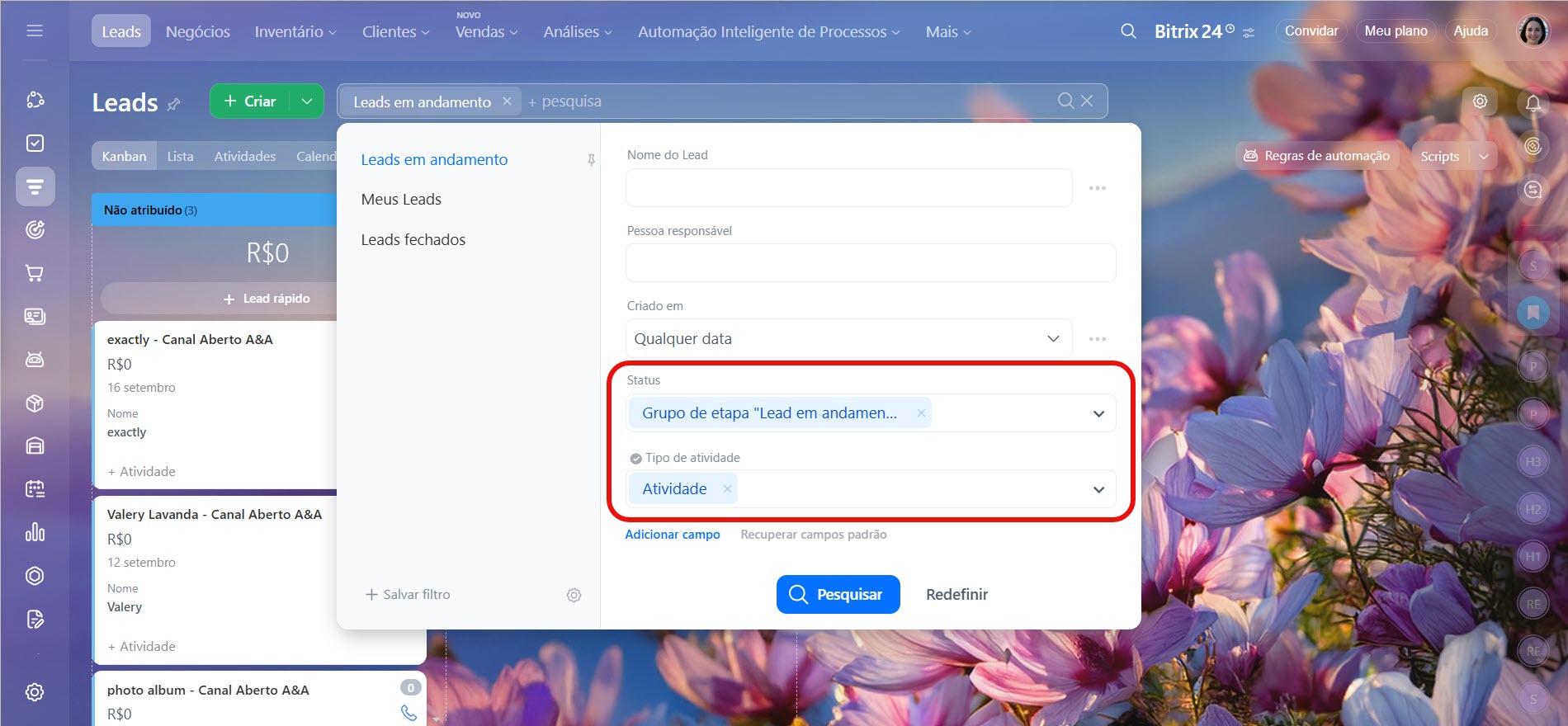Click the global search magnifier in the top bar
The image size is (1568, 726).
(x=1128, y=31)
